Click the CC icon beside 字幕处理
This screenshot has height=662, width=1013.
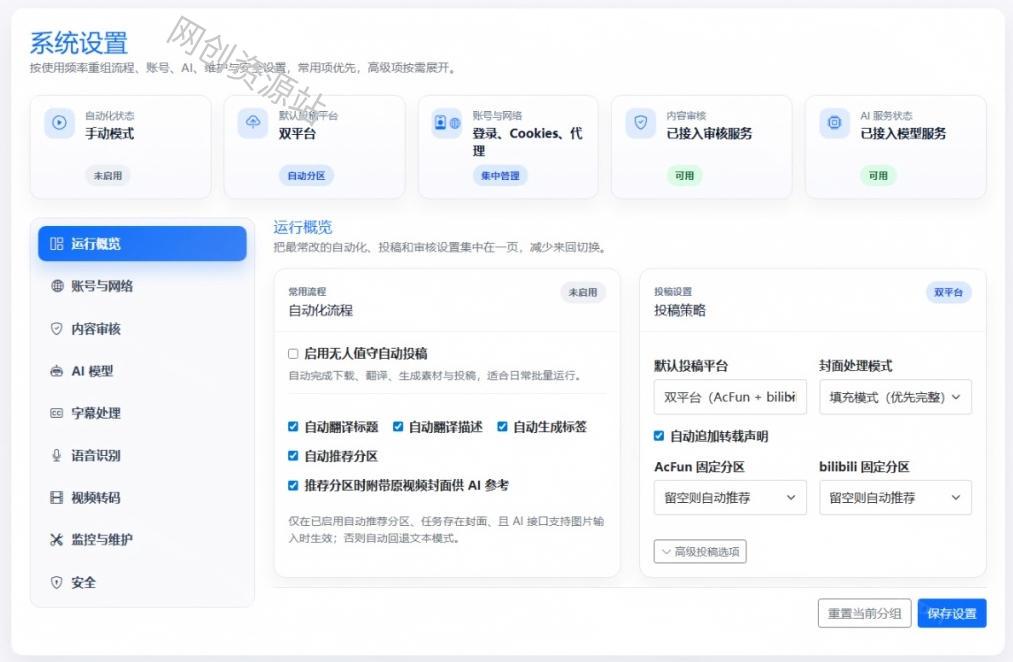coord(57,413)
